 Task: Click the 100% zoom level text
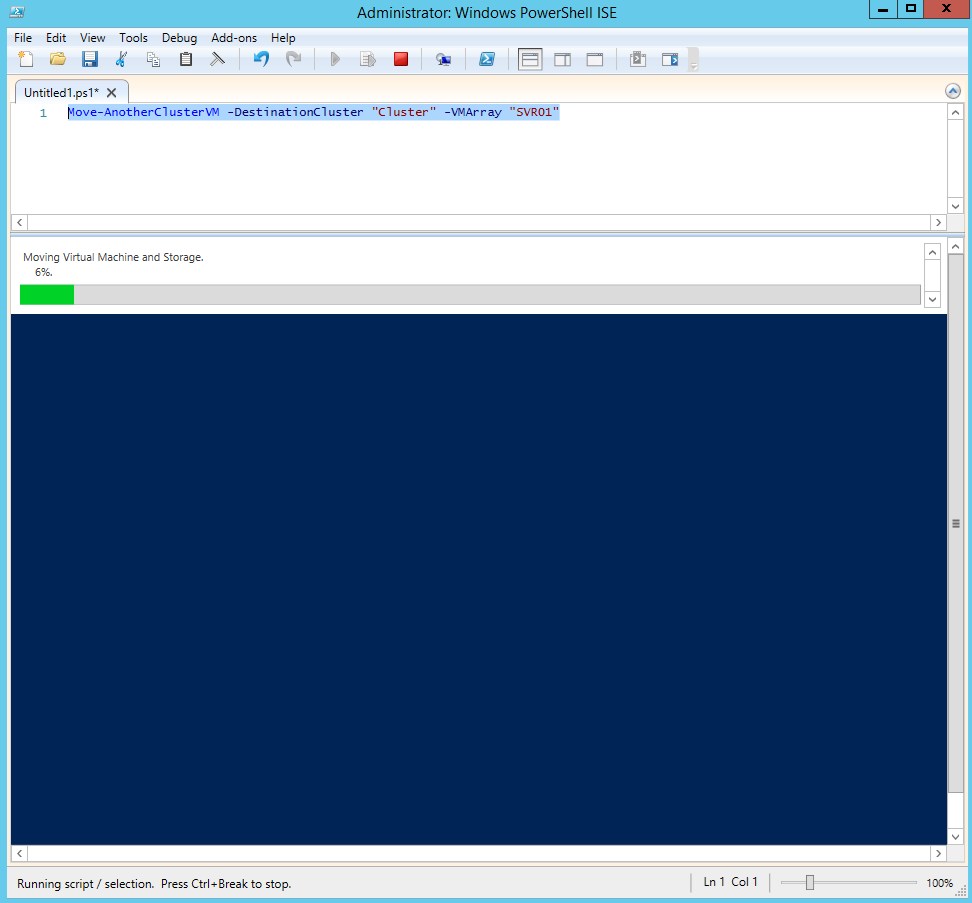(939, 883)
